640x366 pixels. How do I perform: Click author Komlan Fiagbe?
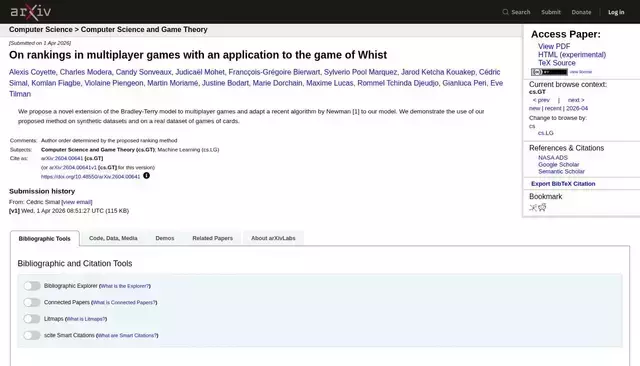pyautogui.click(x=56, y=83)
